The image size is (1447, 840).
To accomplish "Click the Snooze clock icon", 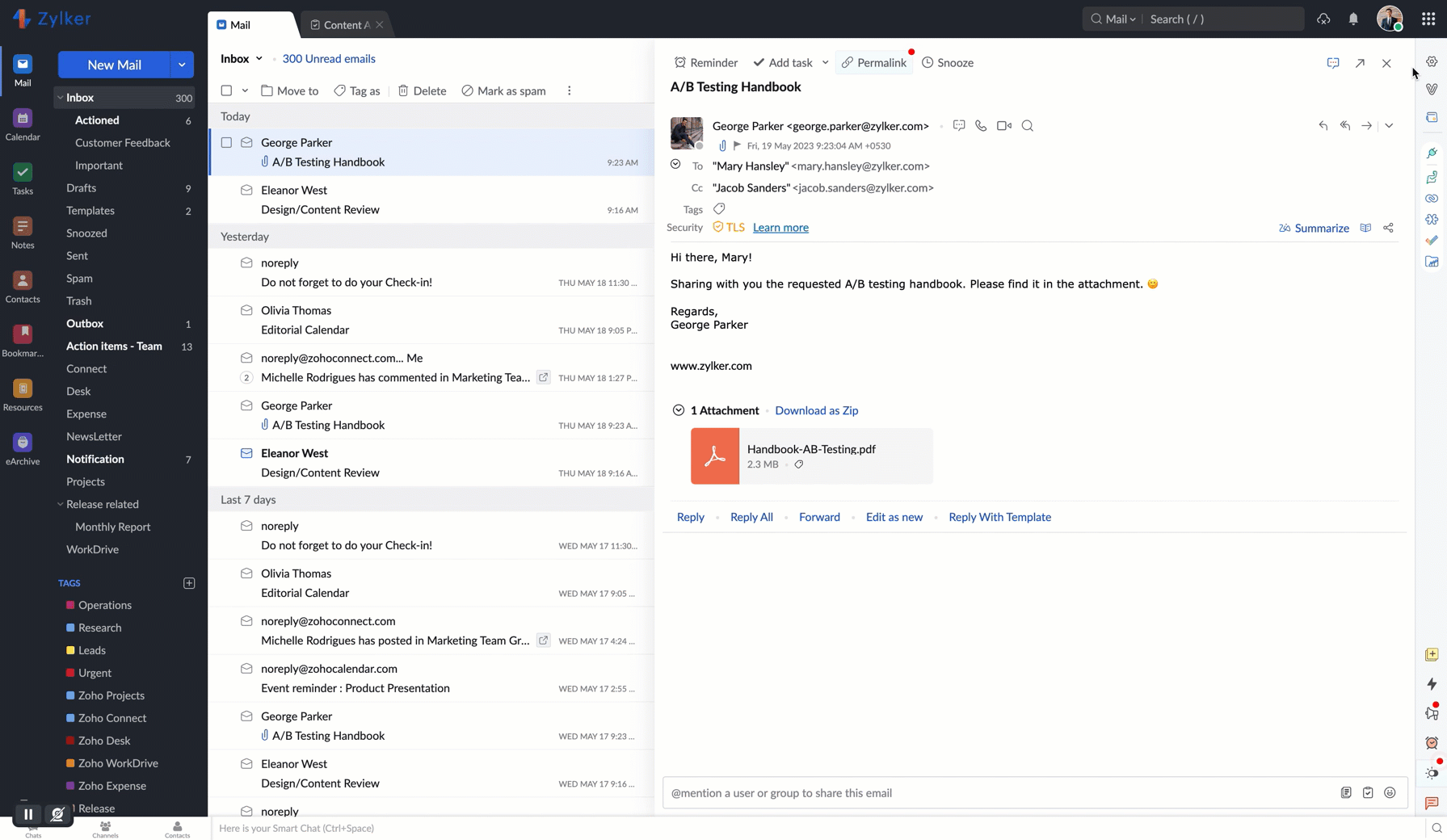I will 928,63.
